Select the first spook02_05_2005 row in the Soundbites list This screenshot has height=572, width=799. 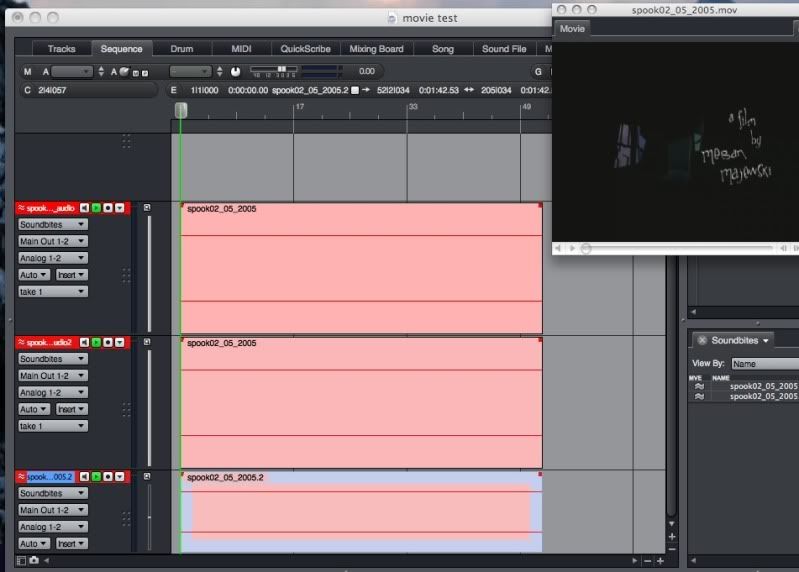click(x=744, y=386)
